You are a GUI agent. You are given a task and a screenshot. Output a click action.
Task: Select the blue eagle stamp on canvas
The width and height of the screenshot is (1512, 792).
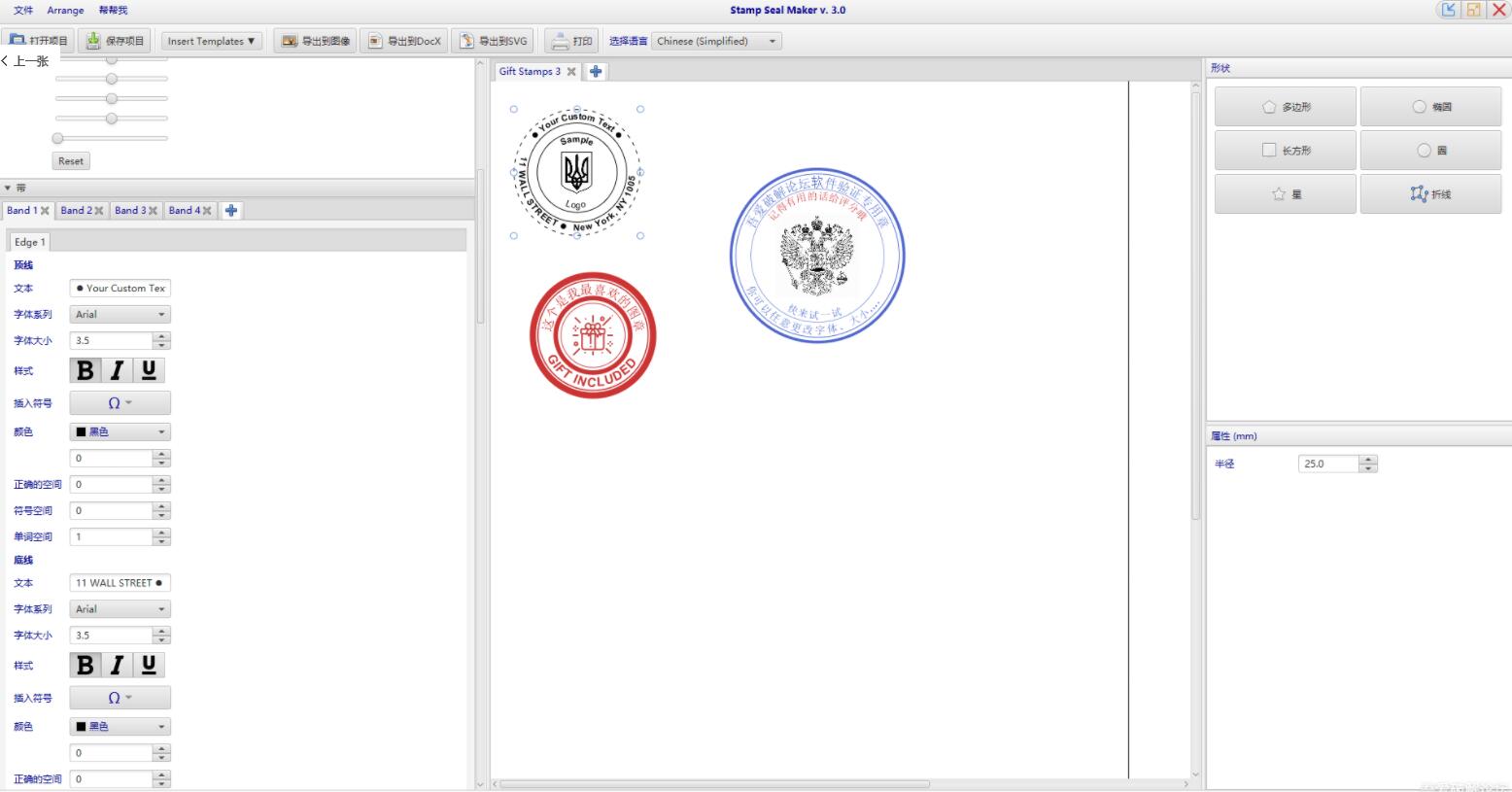pyautogui.click(x=817, y=256)
